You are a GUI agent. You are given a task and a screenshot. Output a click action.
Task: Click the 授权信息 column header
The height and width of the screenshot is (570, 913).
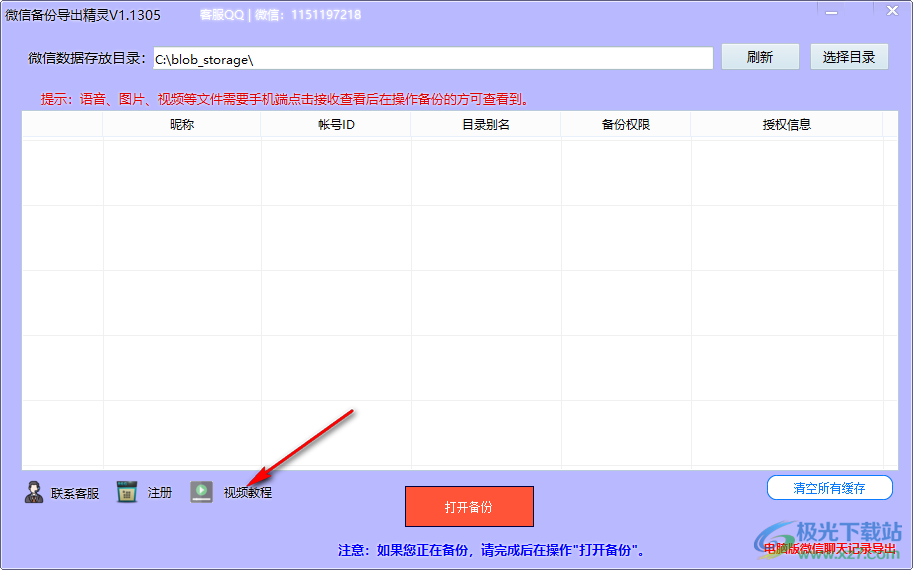tap(787, 125)
